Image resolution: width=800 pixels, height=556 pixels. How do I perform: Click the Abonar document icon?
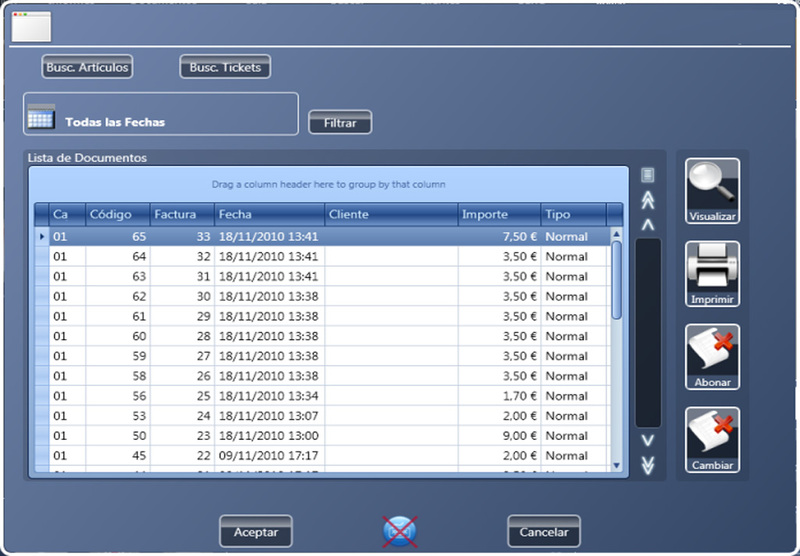[712, 357]
